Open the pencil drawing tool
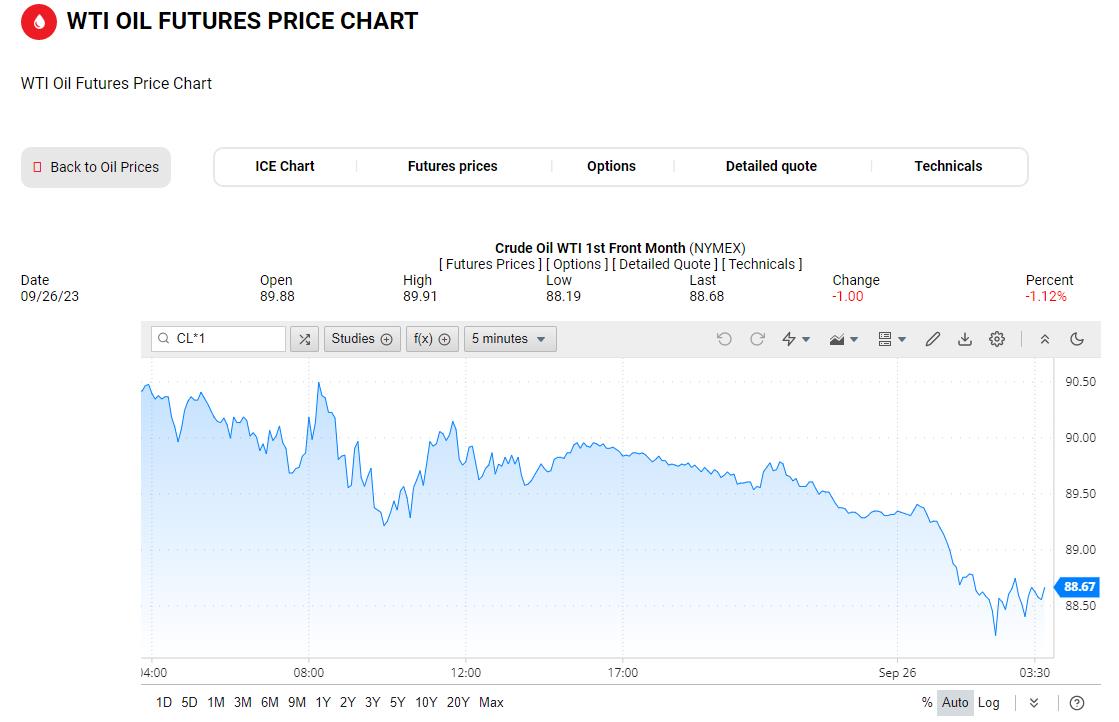Viewport: 1119px width, 722px height. [x=933, y=339]
